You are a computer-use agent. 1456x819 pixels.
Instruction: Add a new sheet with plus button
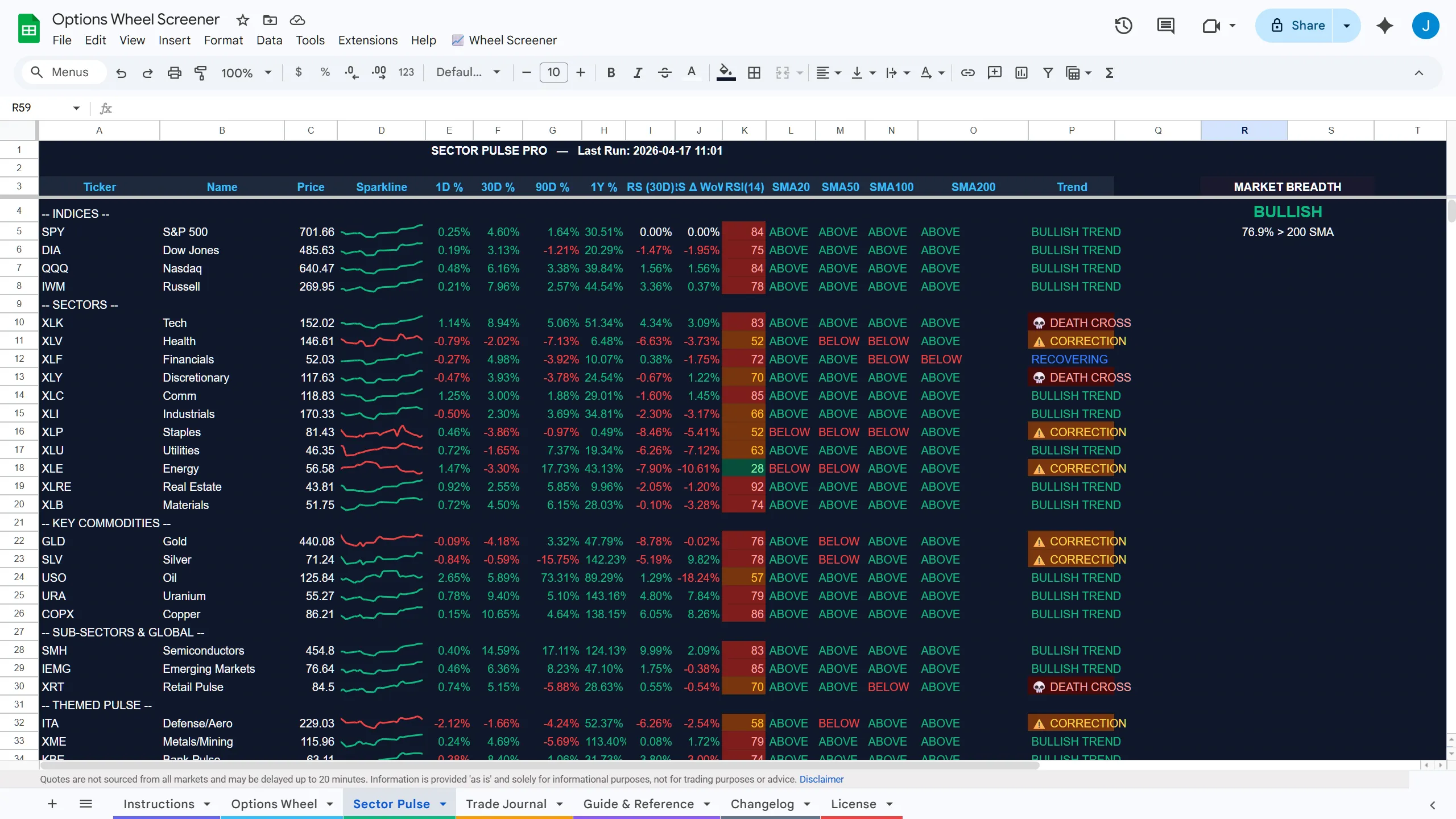coord(52,804)
